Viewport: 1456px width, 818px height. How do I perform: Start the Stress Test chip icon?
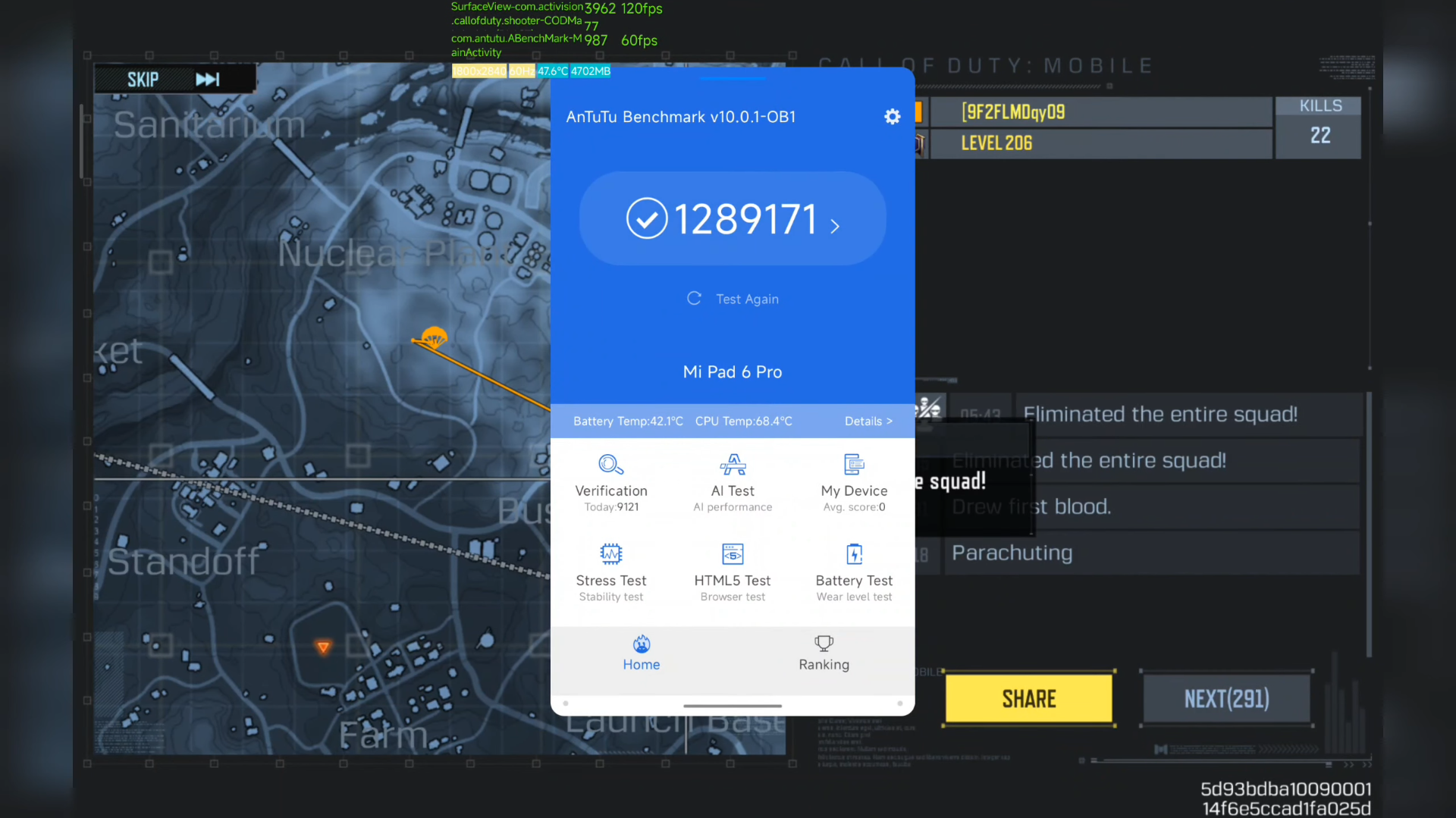click(610, 554)
